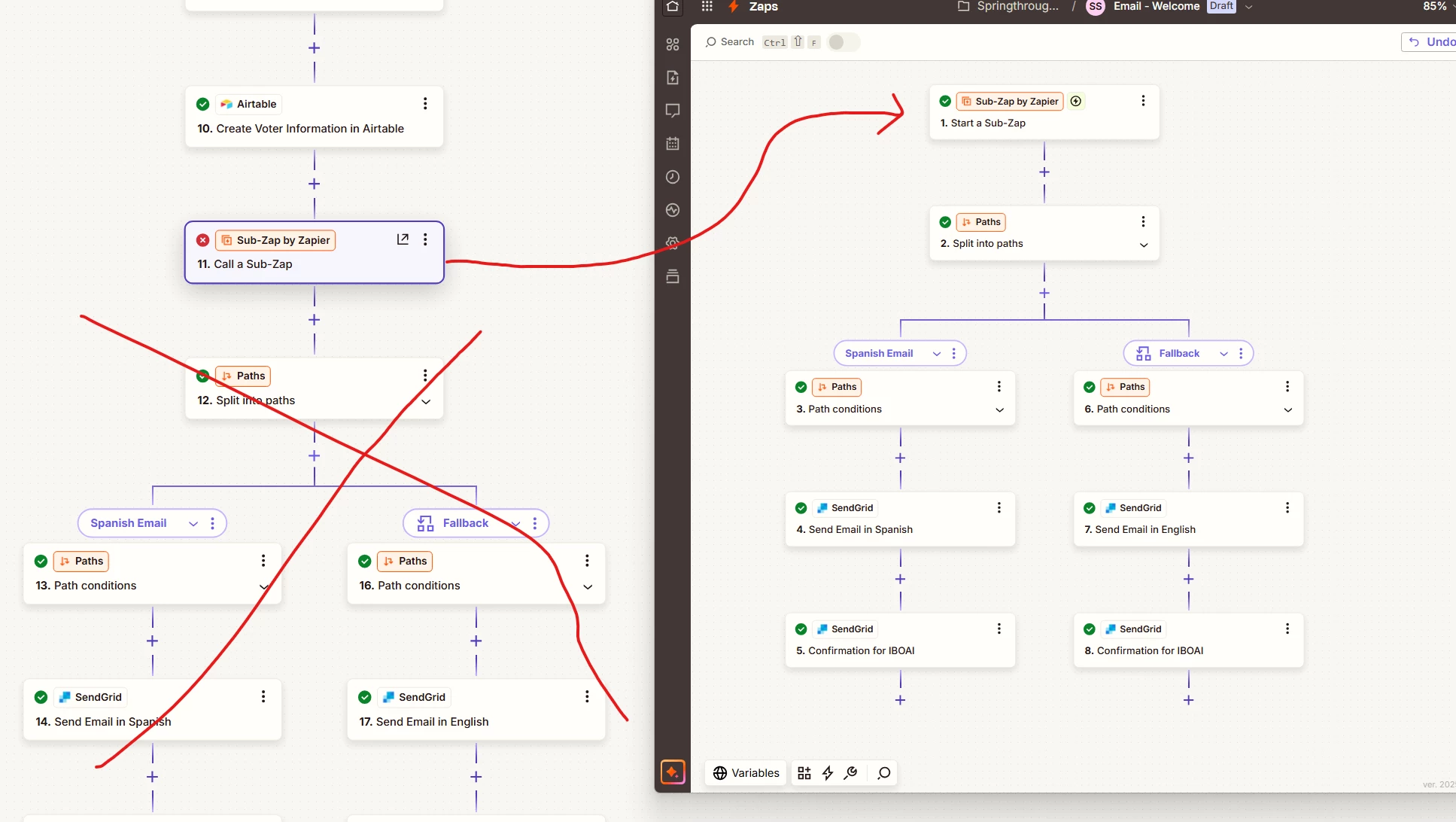The width and height of the screenshot is (1456, 822).
Task: Open the three-dot menu on the Airtable step
Action: (425, 104)
